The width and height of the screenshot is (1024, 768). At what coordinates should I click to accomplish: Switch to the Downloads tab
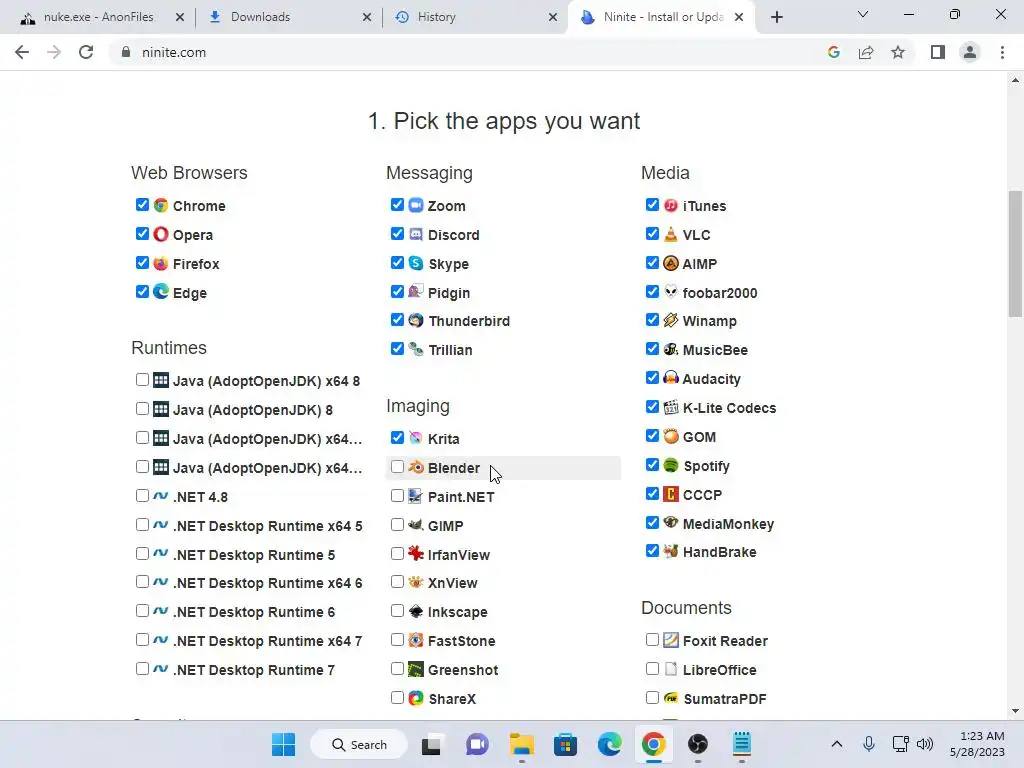pyautogui.click(x=289, y=17)
